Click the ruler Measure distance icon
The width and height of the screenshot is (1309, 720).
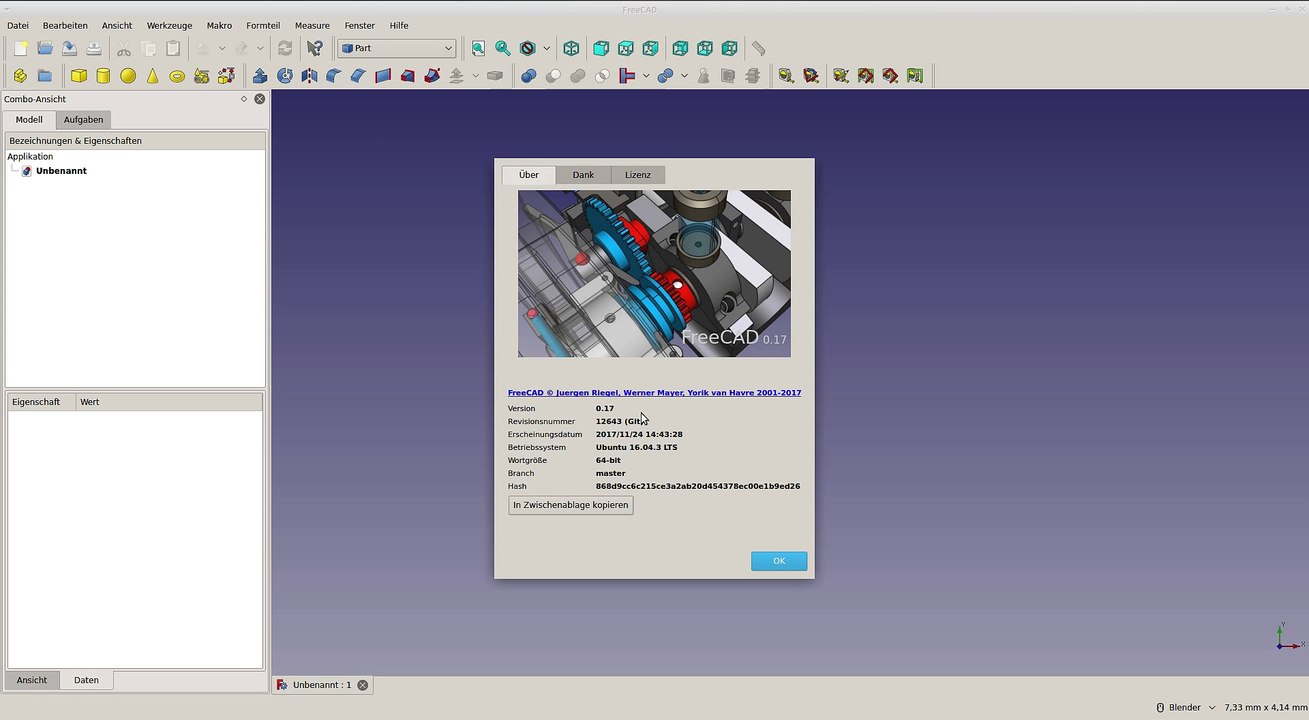(x=759, y=48)
